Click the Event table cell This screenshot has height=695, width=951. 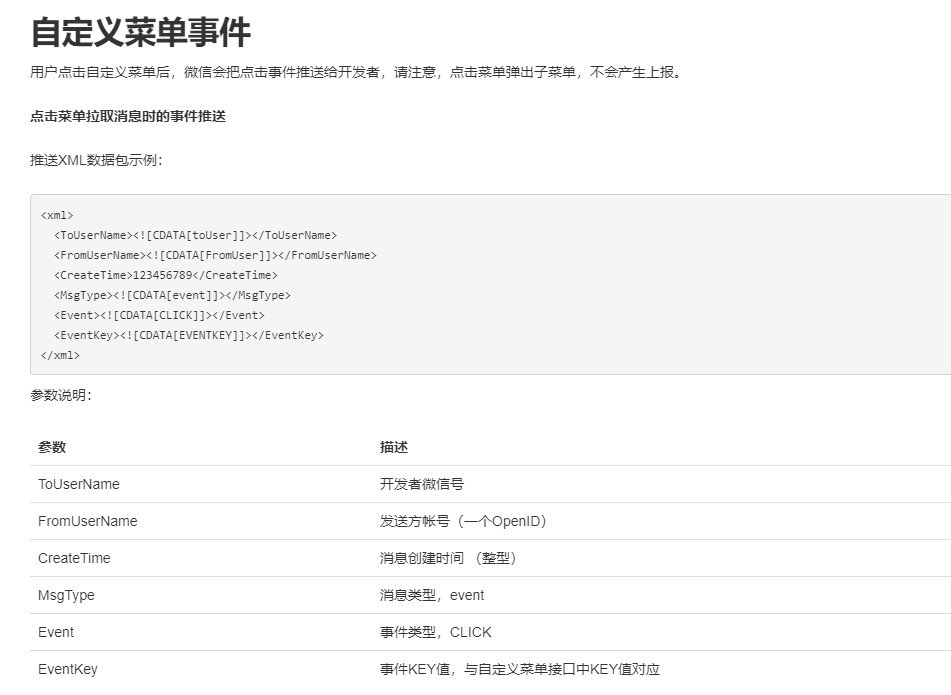56,632
